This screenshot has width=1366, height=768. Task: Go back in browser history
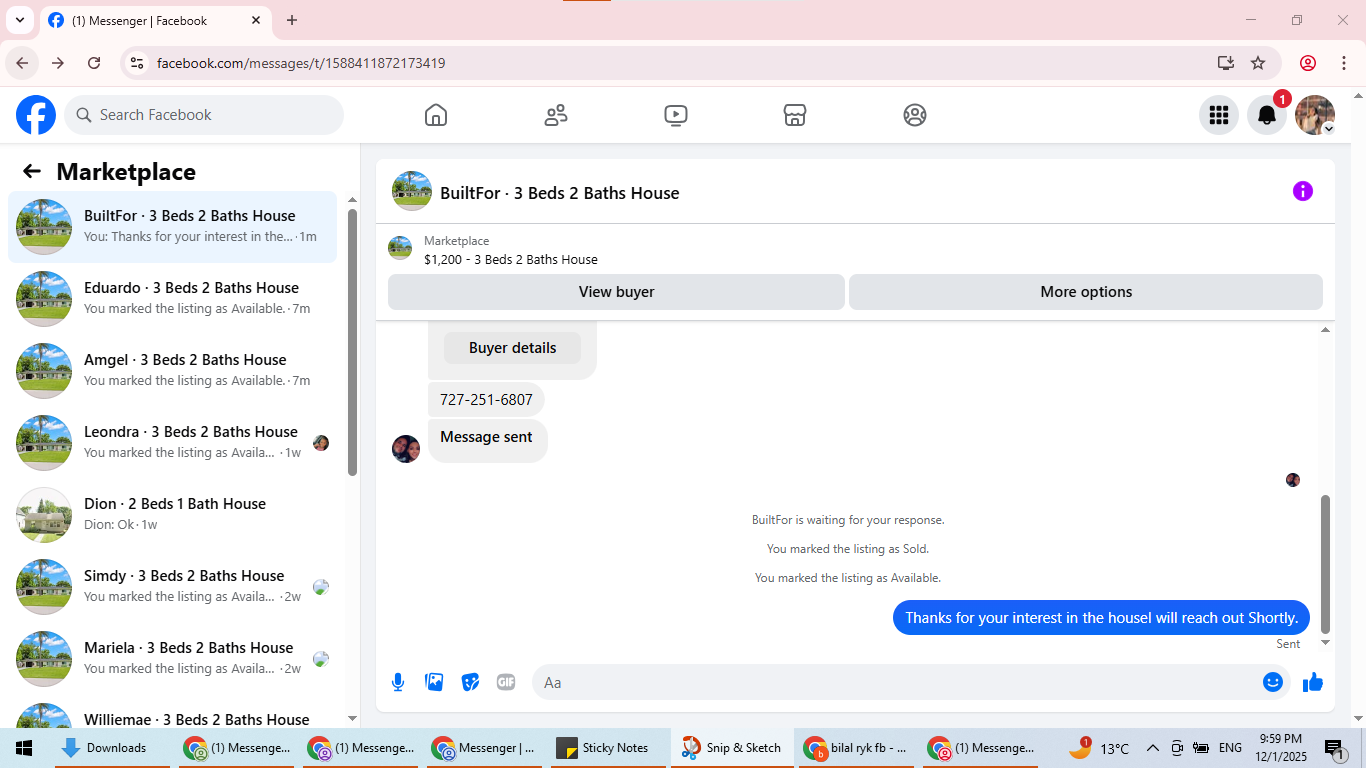pos(22,63)
